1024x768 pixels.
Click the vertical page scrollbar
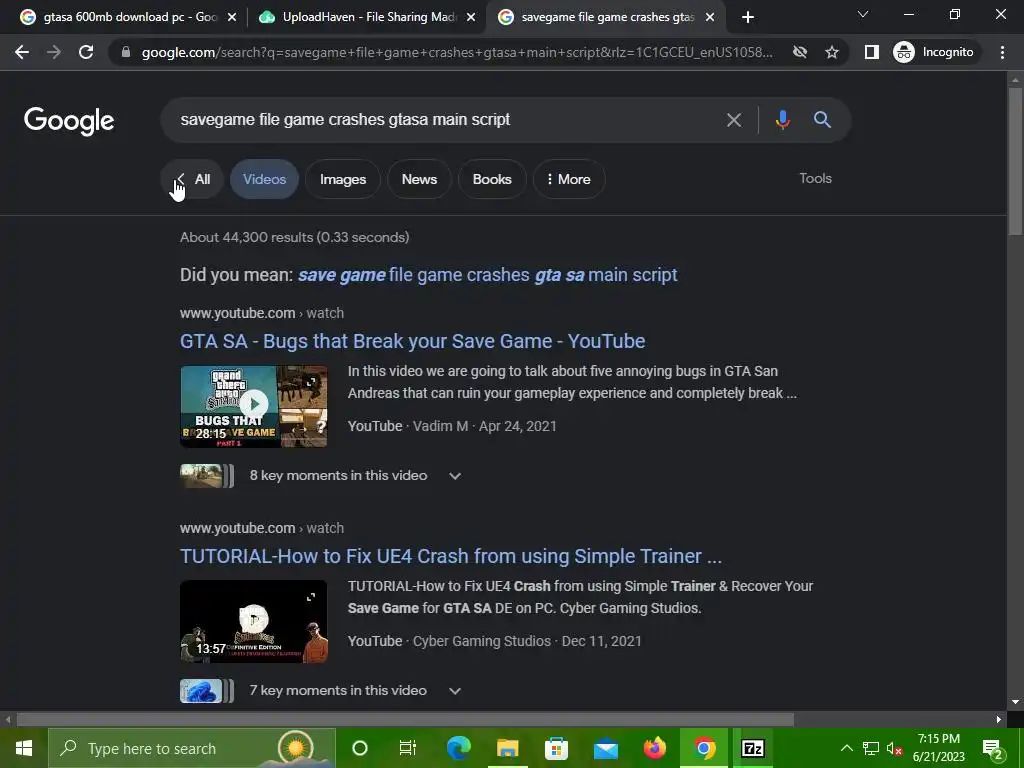pos(1015,160)
